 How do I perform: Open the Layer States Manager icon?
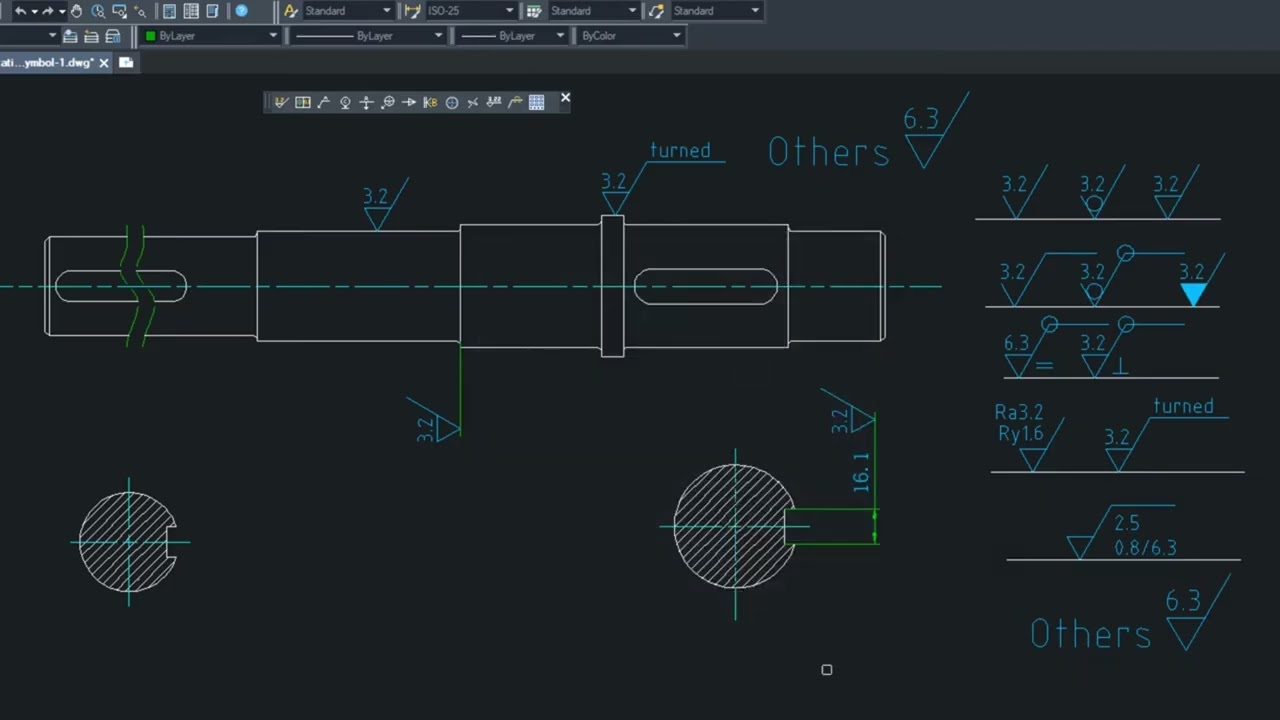113,36
